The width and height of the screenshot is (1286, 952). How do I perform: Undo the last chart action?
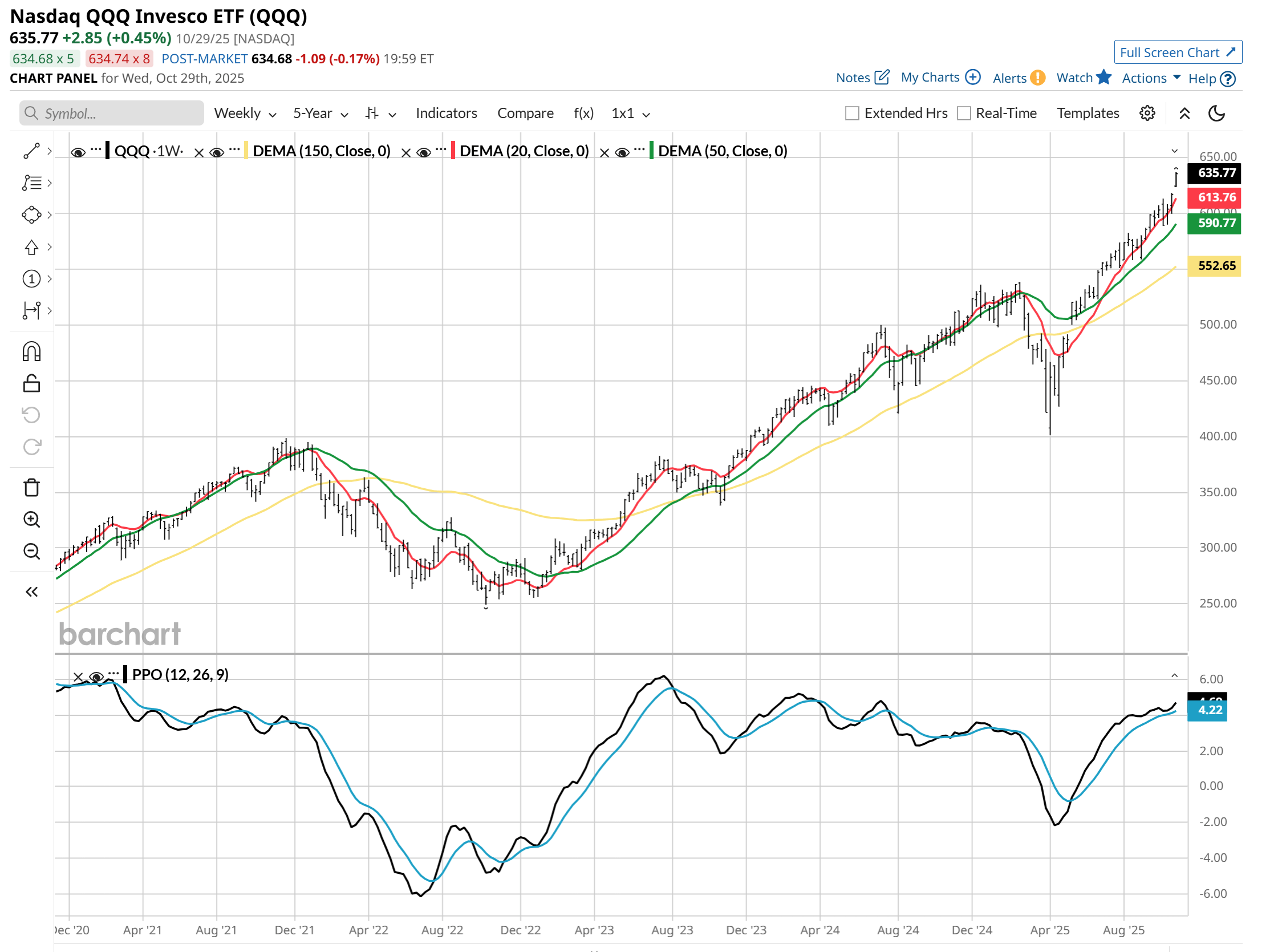tap(32, 414)
